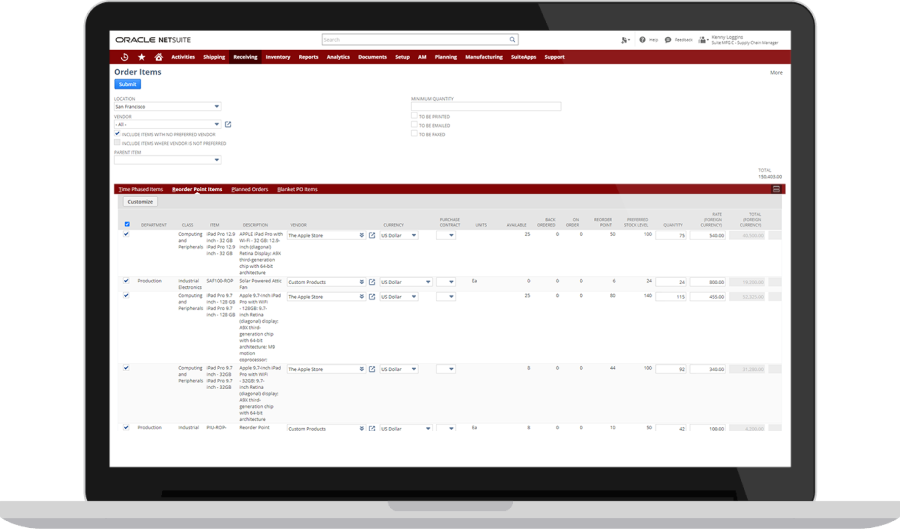Open the Location dropdown showing San Francisco
The image size is (900, 529).
pyautogui.click(x=168, y=106)
